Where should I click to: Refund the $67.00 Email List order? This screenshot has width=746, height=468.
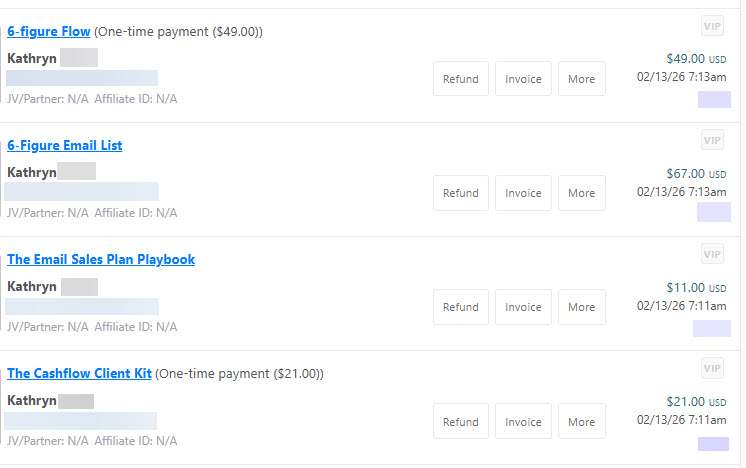(461, 193)
